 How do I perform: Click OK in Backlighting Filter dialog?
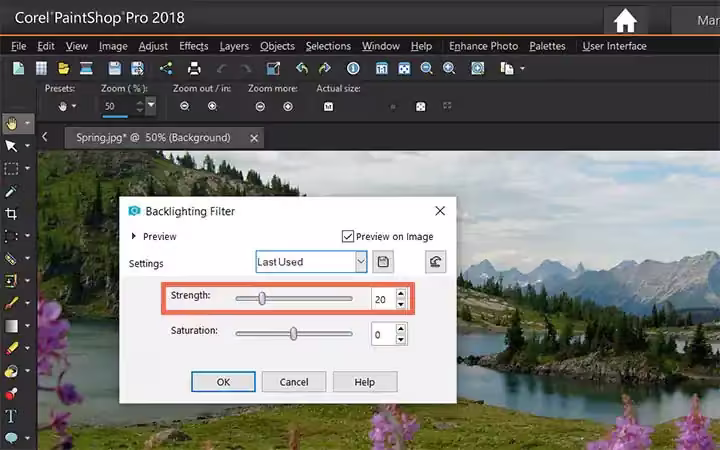point(223,382)
